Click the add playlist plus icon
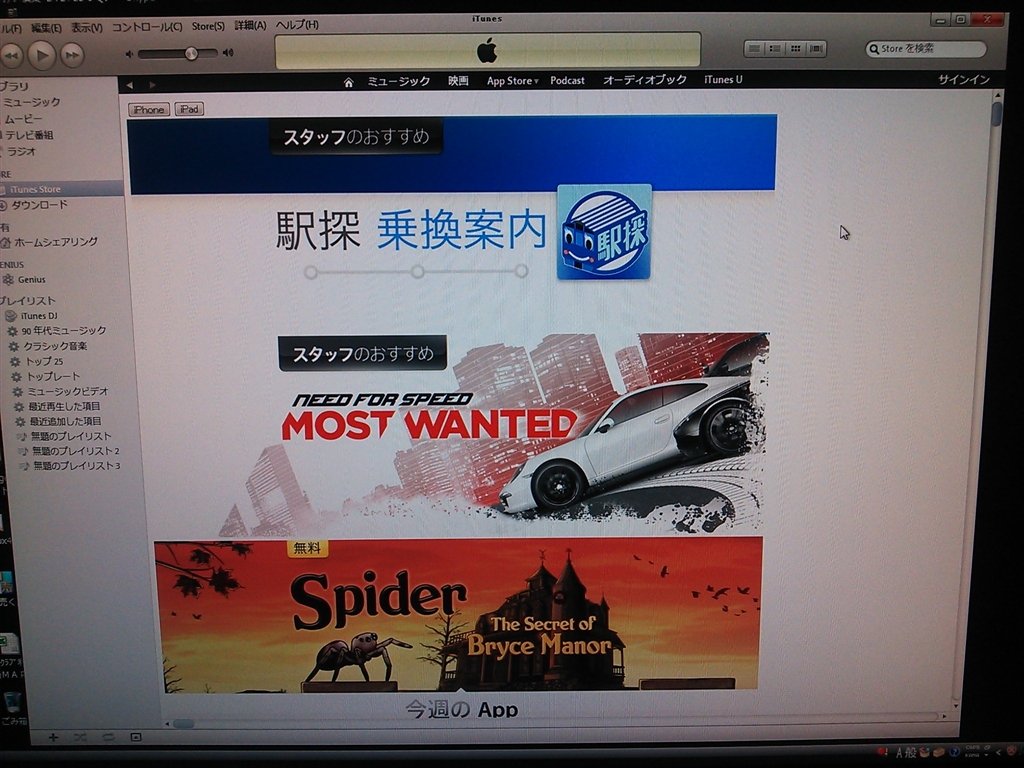Screen dimensions: 1024x768 (x=53, y=737)
